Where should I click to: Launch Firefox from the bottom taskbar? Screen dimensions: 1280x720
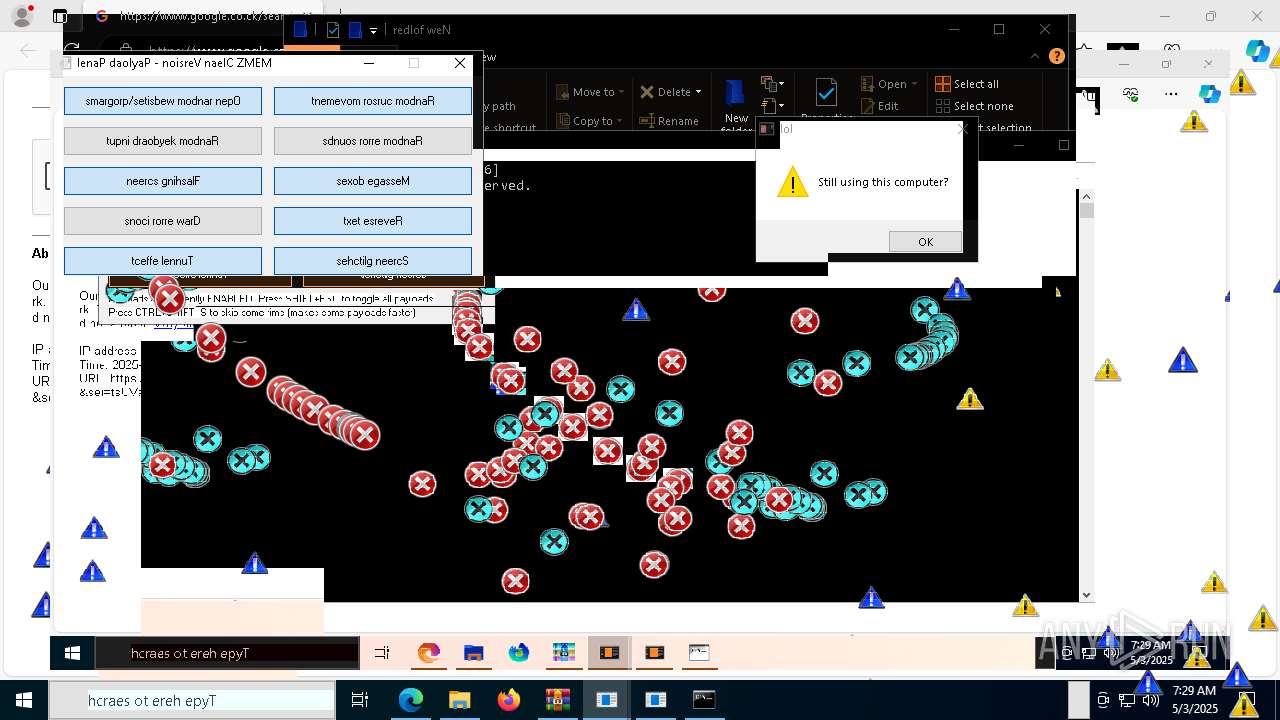coord(508,700)
